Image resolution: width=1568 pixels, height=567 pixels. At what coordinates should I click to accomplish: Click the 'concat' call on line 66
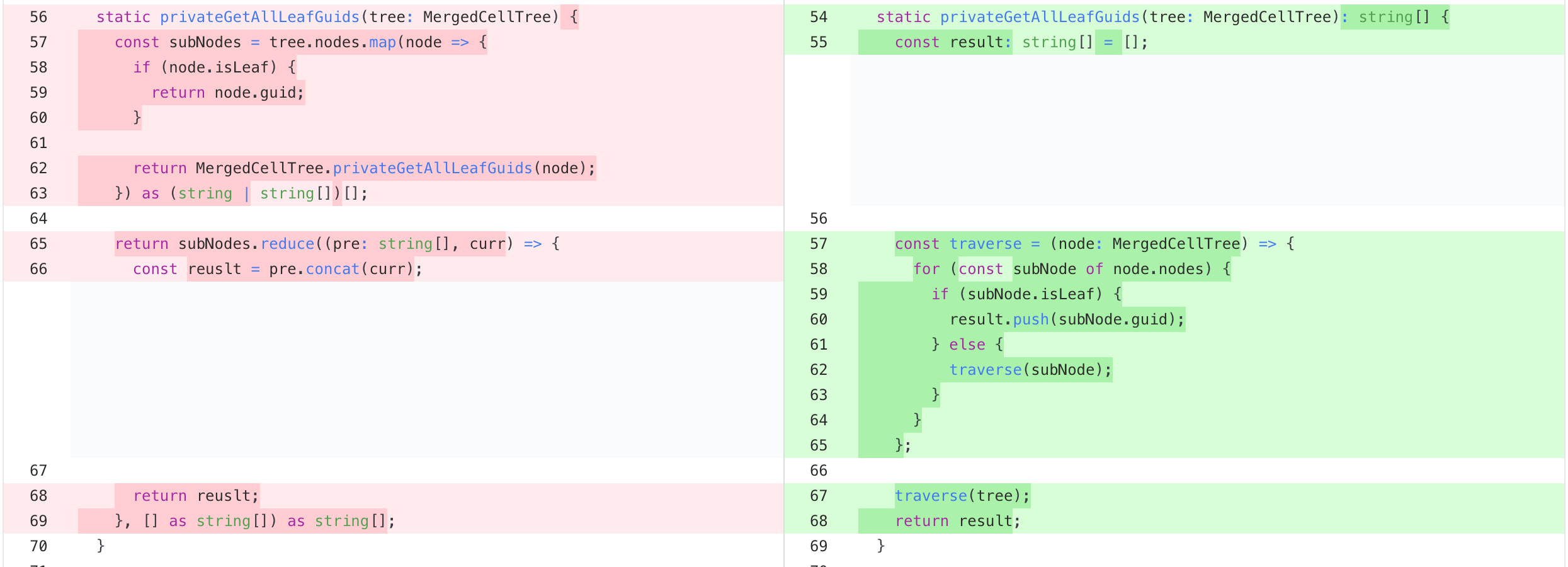[332, 269]
